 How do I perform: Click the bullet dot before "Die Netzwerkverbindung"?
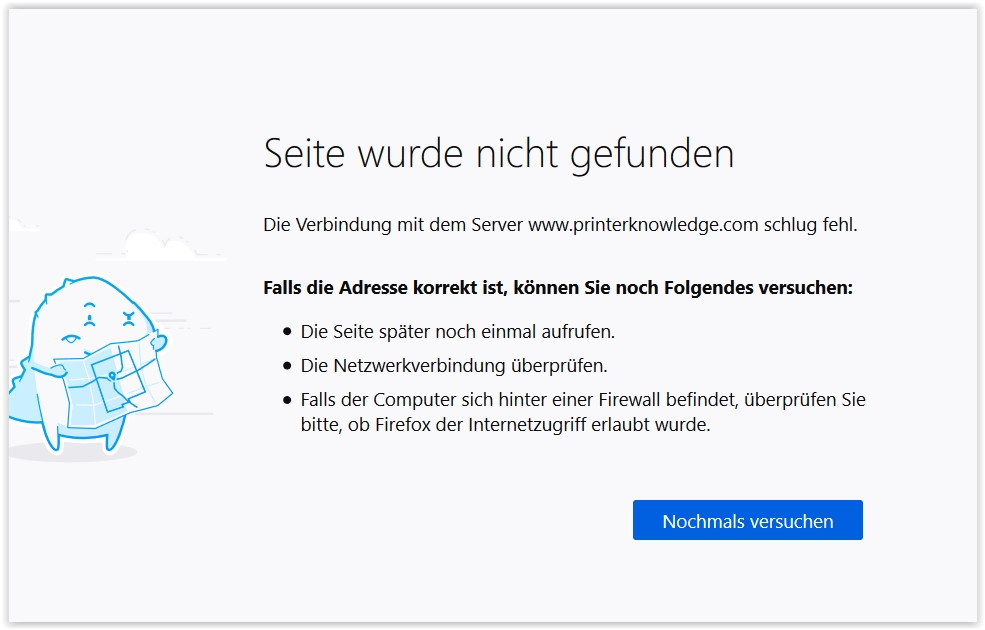pyautogui.click(x=289, y=366)
